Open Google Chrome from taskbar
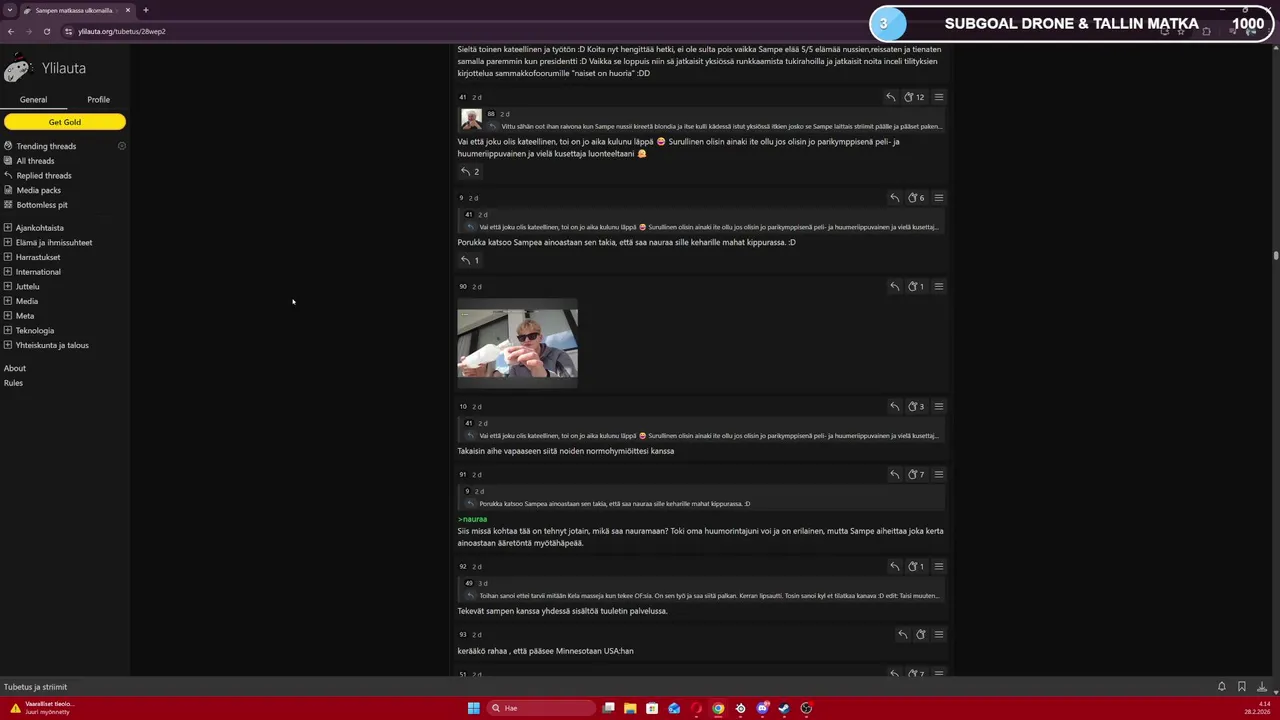Screen dimensions: 1280x720 (x=718, y=708)
